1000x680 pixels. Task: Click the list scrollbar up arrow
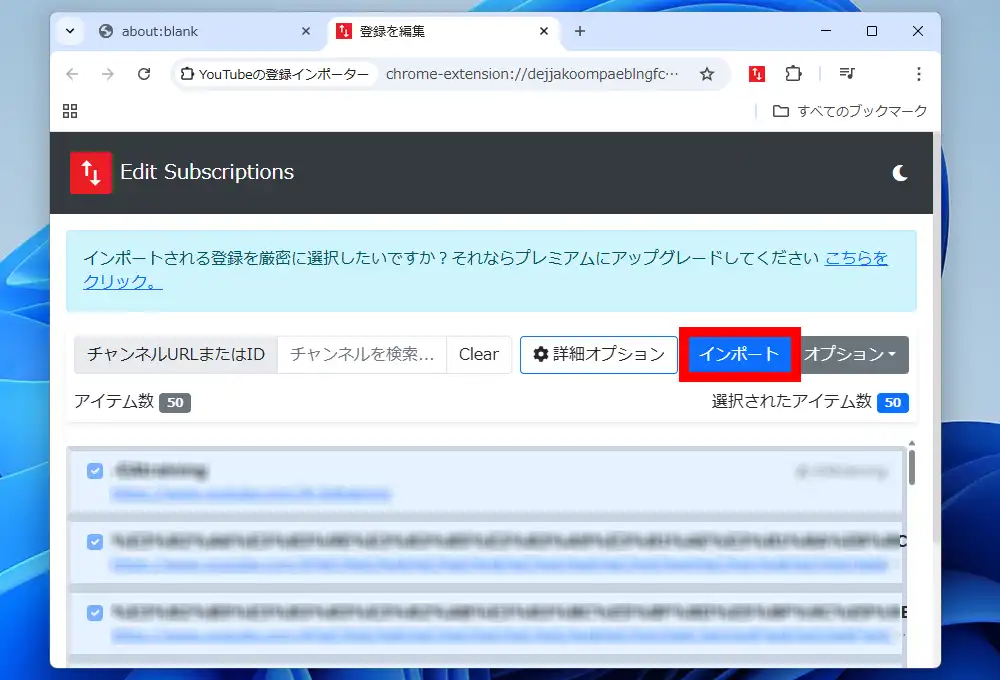[912, 443]
